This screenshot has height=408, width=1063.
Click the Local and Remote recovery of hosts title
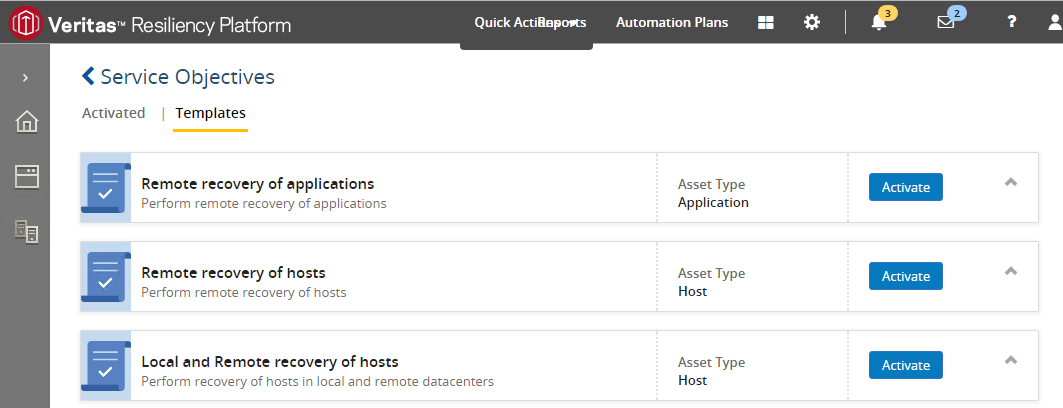pyautogui.click(x=270, y=362)
